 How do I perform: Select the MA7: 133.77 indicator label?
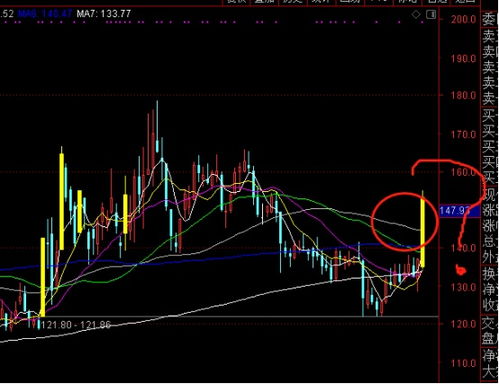pos(103,14)
